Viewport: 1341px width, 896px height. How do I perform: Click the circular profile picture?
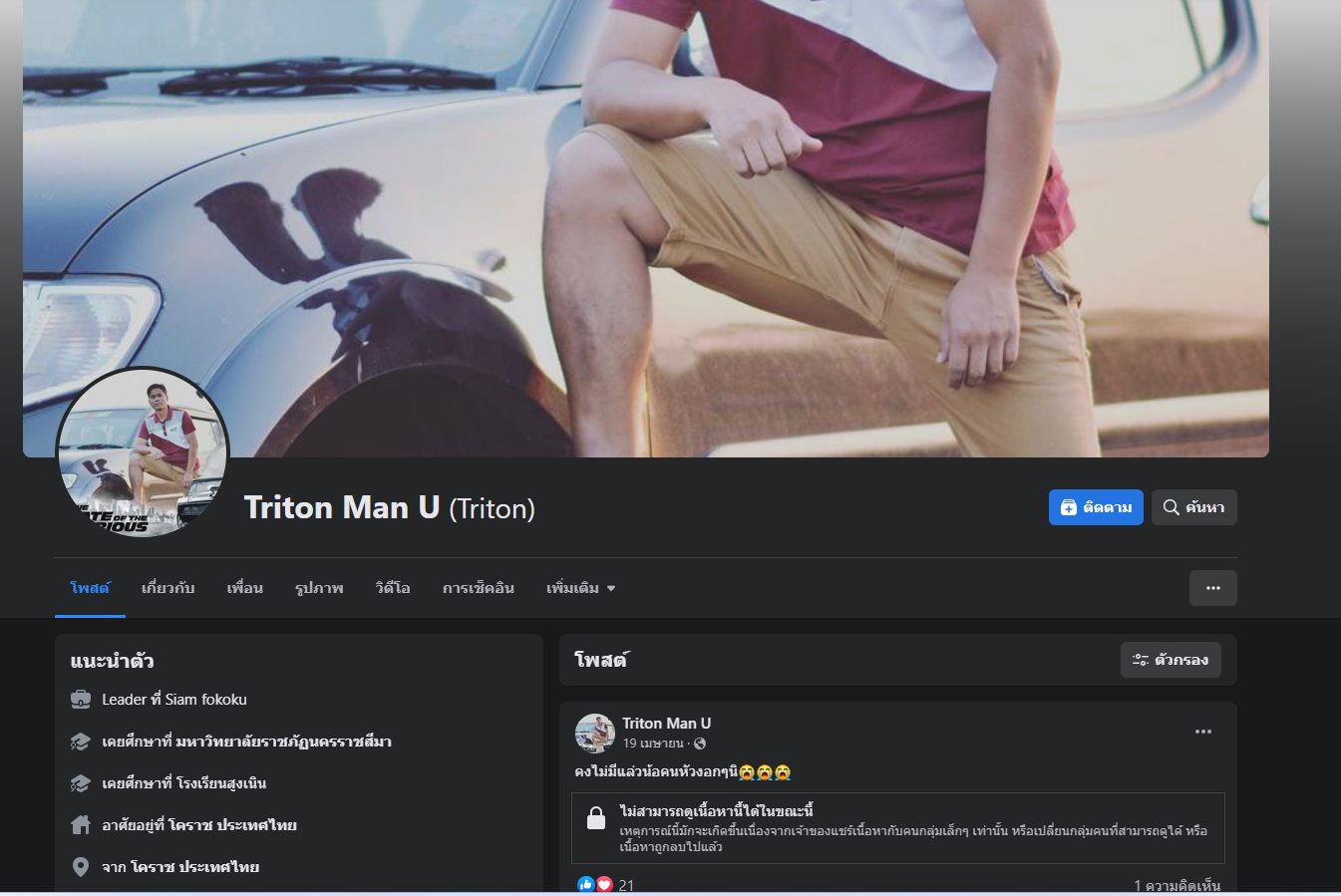[x=143, y=453]
